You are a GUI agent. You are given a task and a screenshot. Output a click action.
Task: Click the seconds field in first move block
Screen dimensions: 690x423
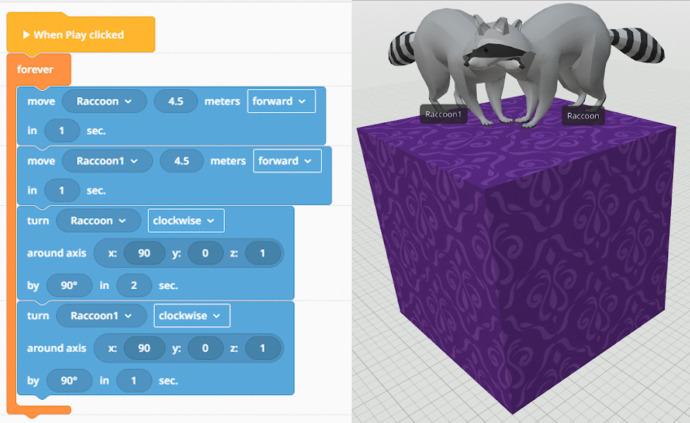[63, 131]
